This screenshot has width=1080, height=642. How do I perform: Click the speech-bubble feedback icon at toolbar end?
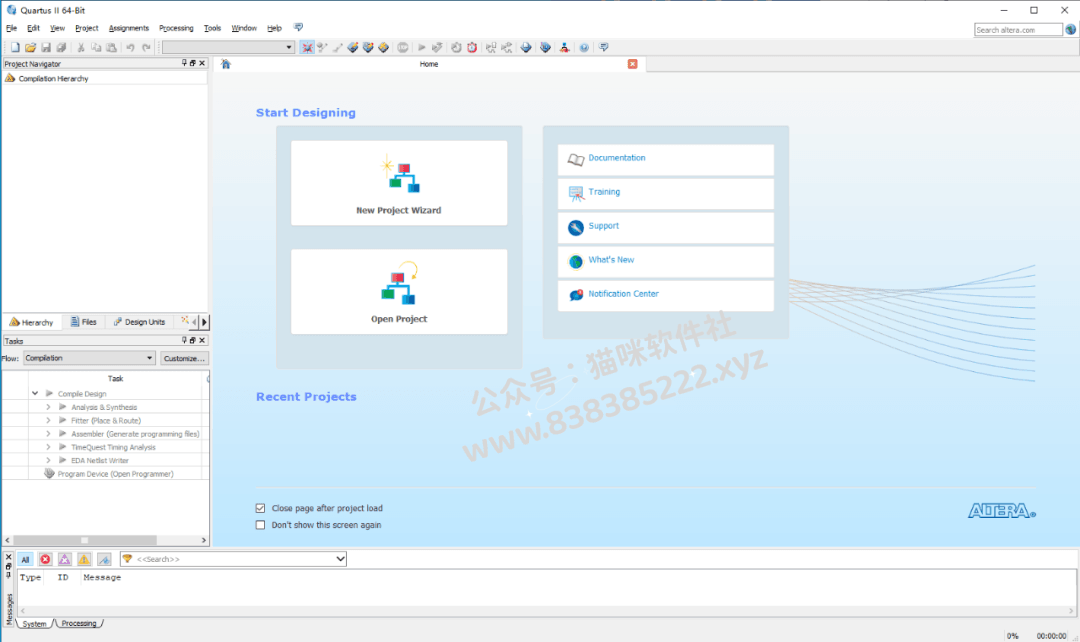click(604, 48)
